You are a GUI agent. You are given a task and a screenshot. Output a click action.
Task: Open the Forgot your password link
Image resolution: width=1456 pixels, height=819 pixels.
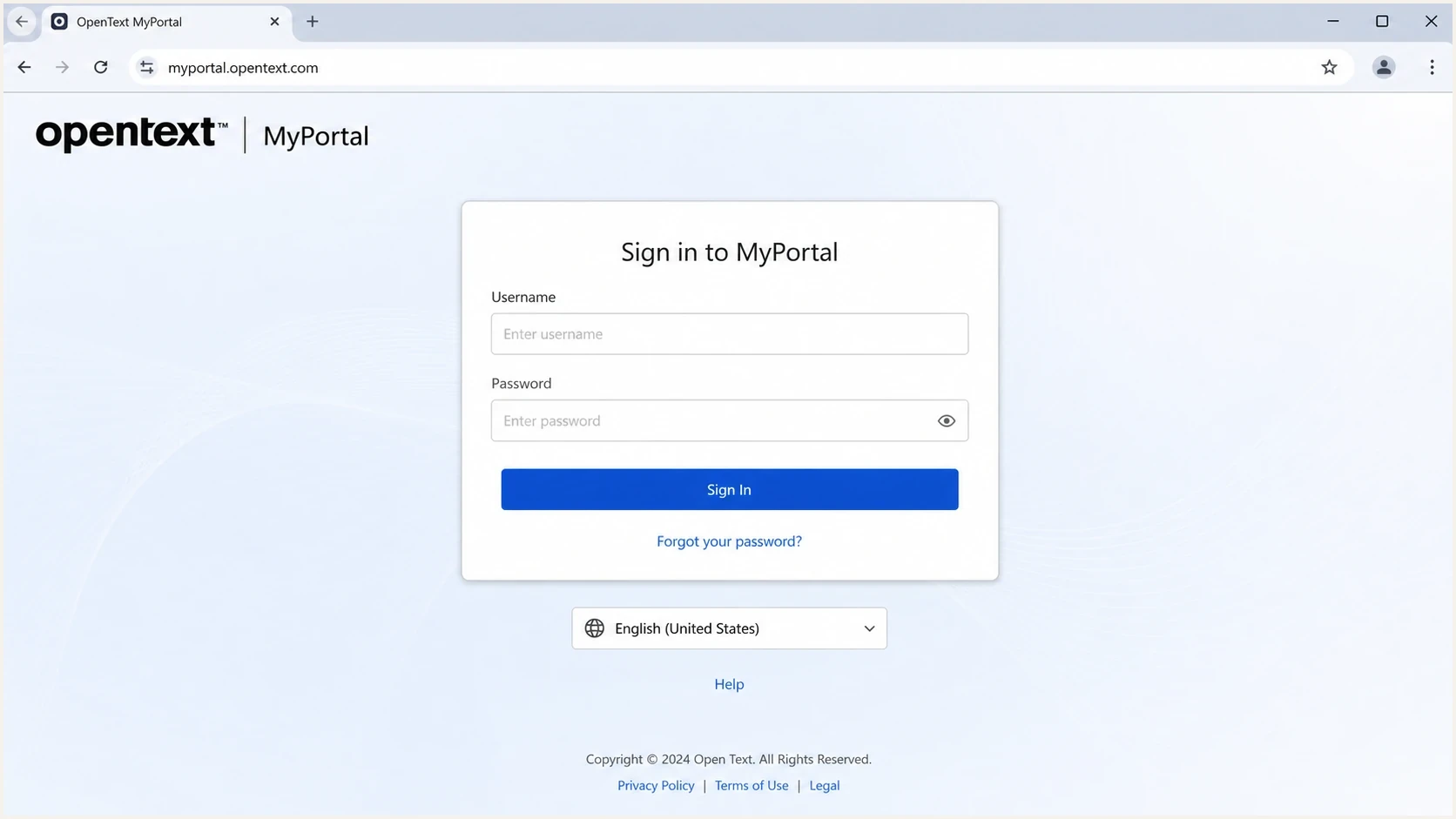[x=730, y=541]
